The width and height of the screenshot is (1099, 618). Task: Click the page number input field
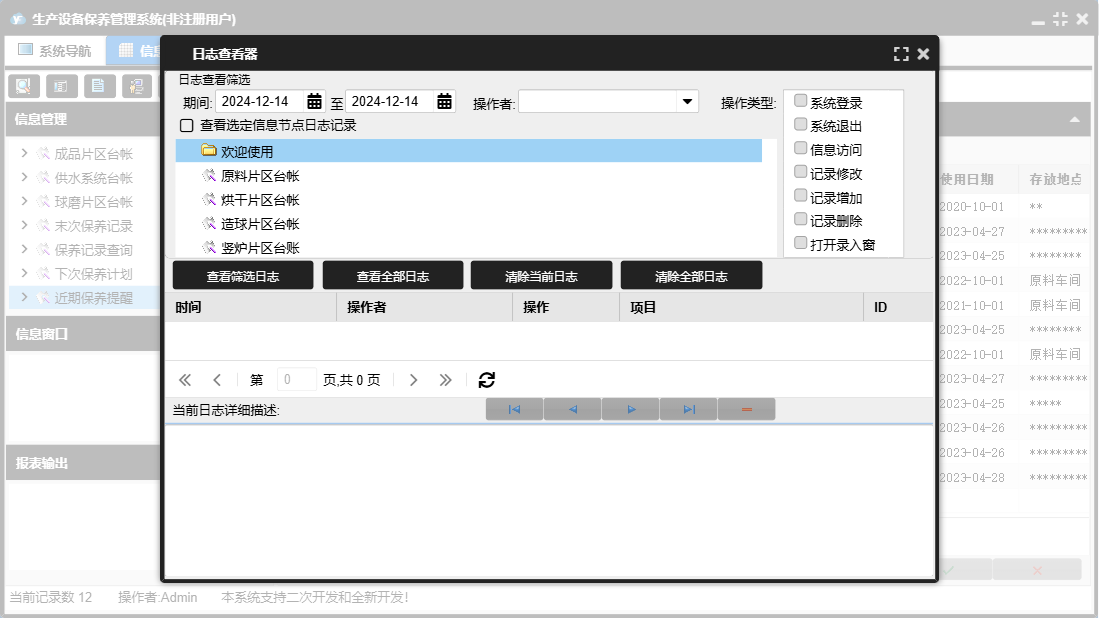tap(297, 380)
